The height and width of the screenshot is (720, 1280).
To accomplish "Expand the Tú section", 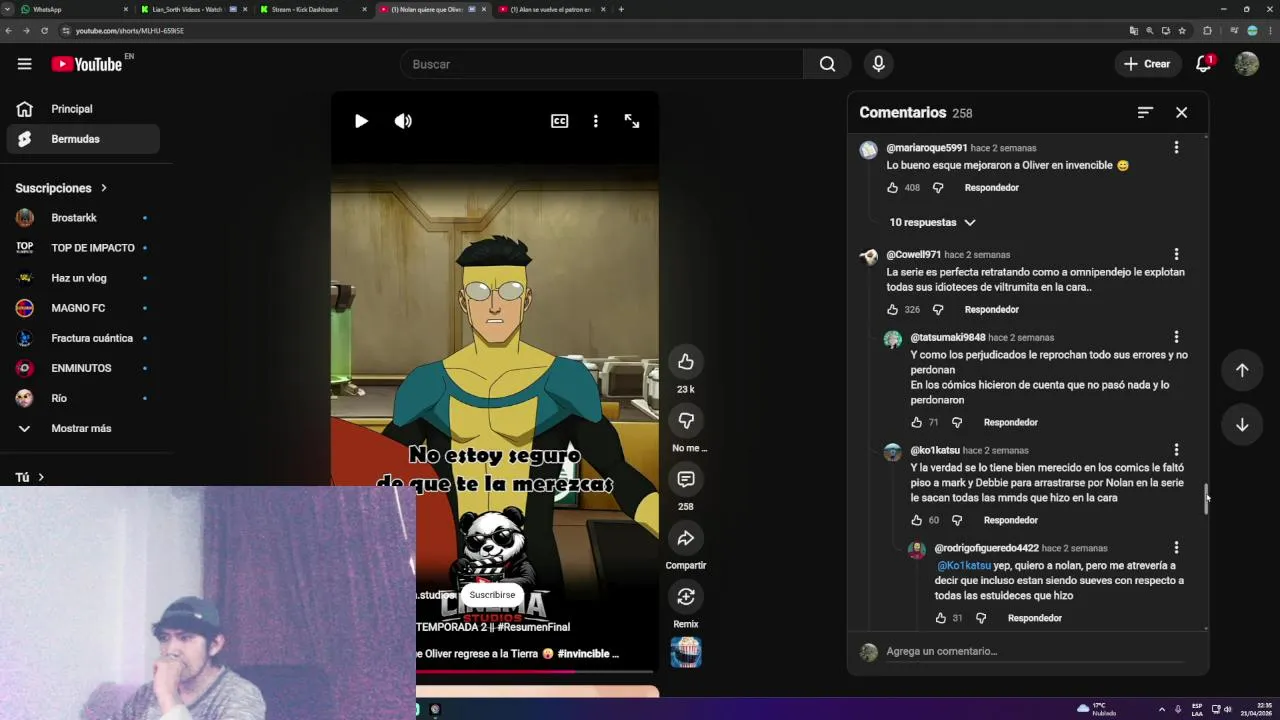I will pyautogui.click(x=30, y=477).
